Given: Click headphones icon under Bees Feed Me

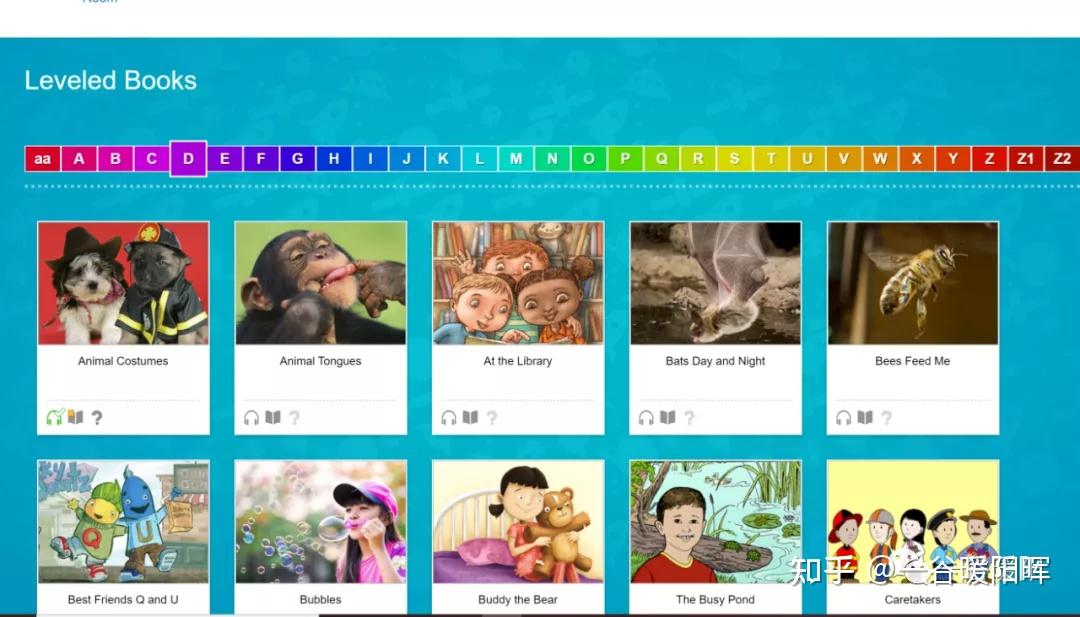Looking at the screenshot, I should point(844,417).
